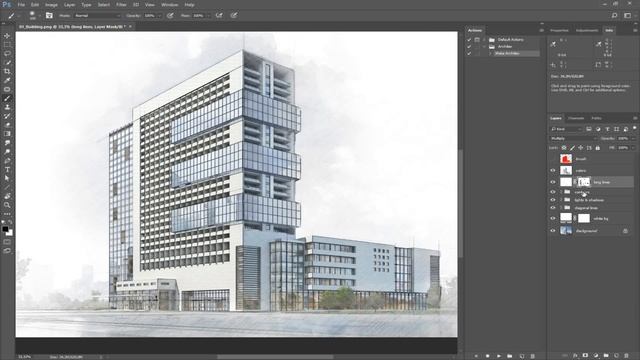Image resolution: width=640 pixels, height=360 pixels.
Task: Open the brush Mode dropdown in options bar
Action: click(97, 16)
